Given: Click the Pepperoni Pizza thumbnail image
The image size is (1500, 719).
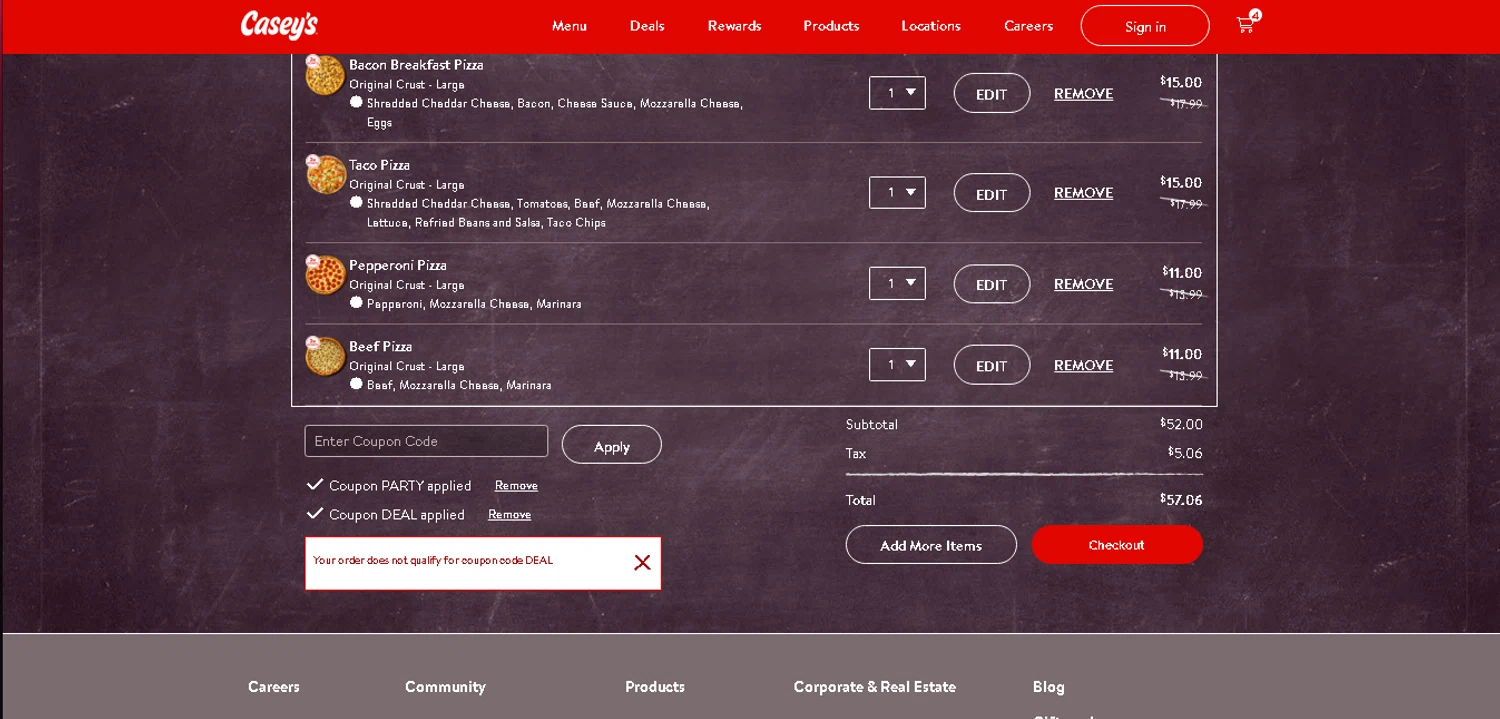Looking at the screenshot, I should (x=325, y=274).
